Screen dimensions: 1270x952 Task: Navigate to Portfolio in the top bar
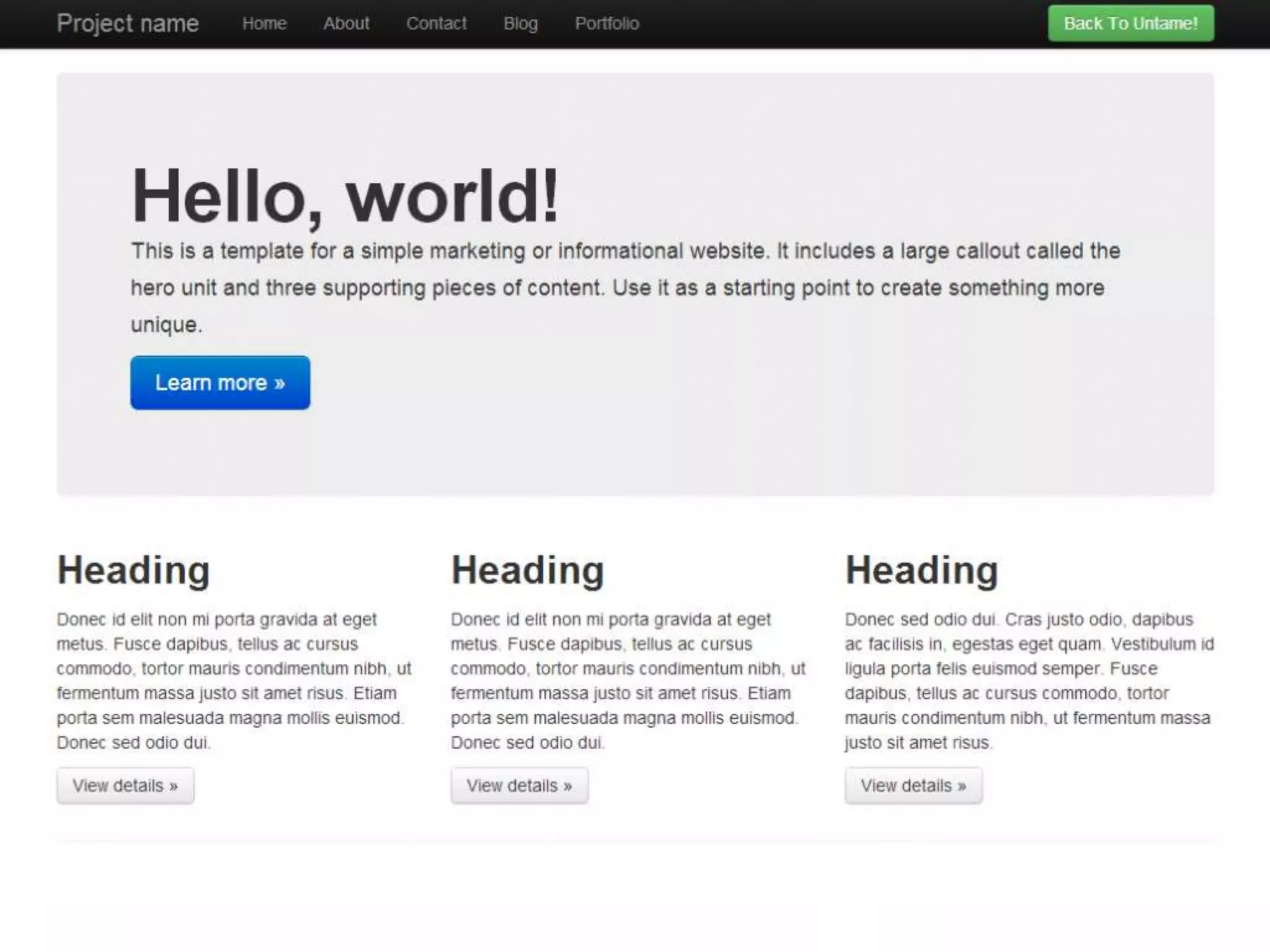tap(606, 24)
